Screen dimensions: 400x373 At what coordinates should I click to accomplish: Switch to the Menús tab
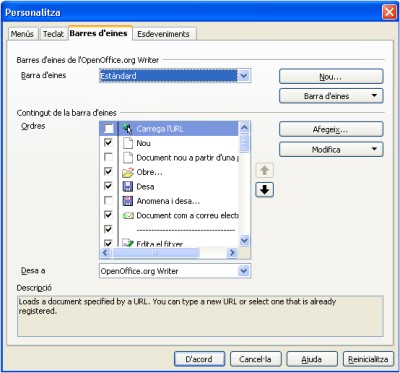22,34
